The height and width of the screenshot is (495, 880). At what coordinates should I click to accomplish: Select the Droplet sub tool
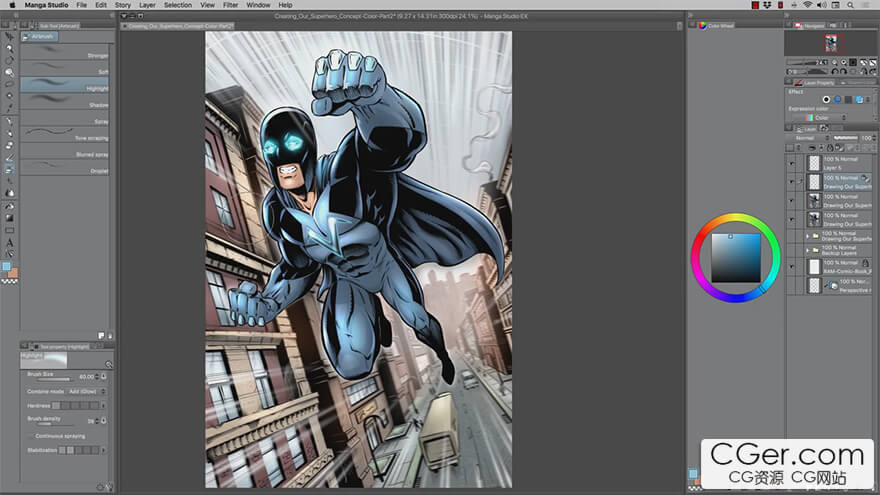(65, 168)
